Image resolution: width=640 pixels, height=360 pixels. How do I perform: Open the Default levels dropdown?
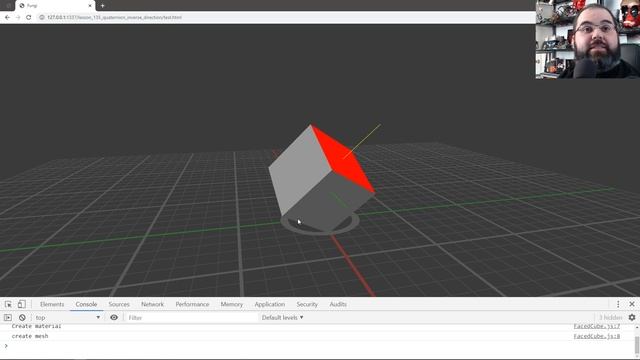(282, 317)
